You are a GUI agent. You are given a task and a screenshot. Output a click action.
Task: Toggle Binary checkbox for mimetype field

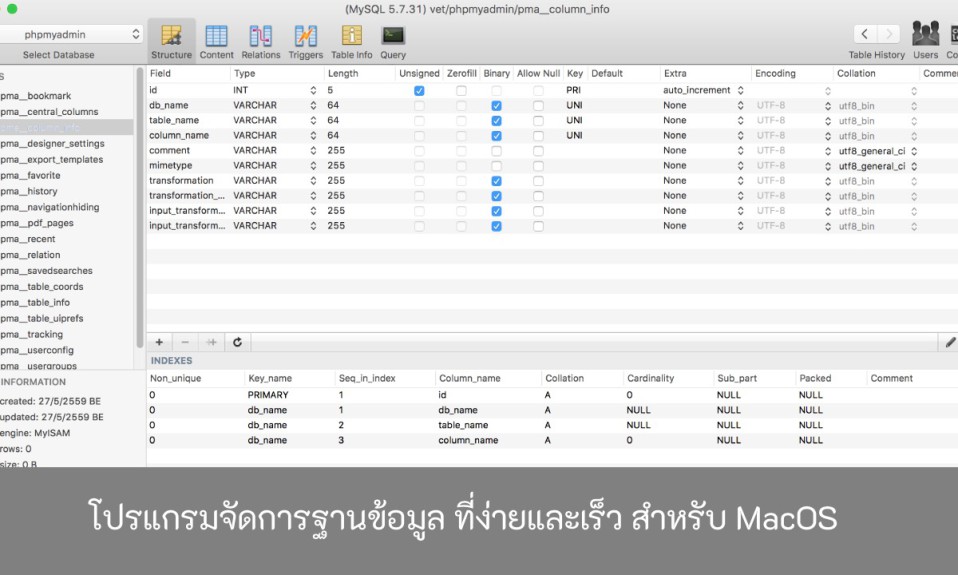pos(496,166)
